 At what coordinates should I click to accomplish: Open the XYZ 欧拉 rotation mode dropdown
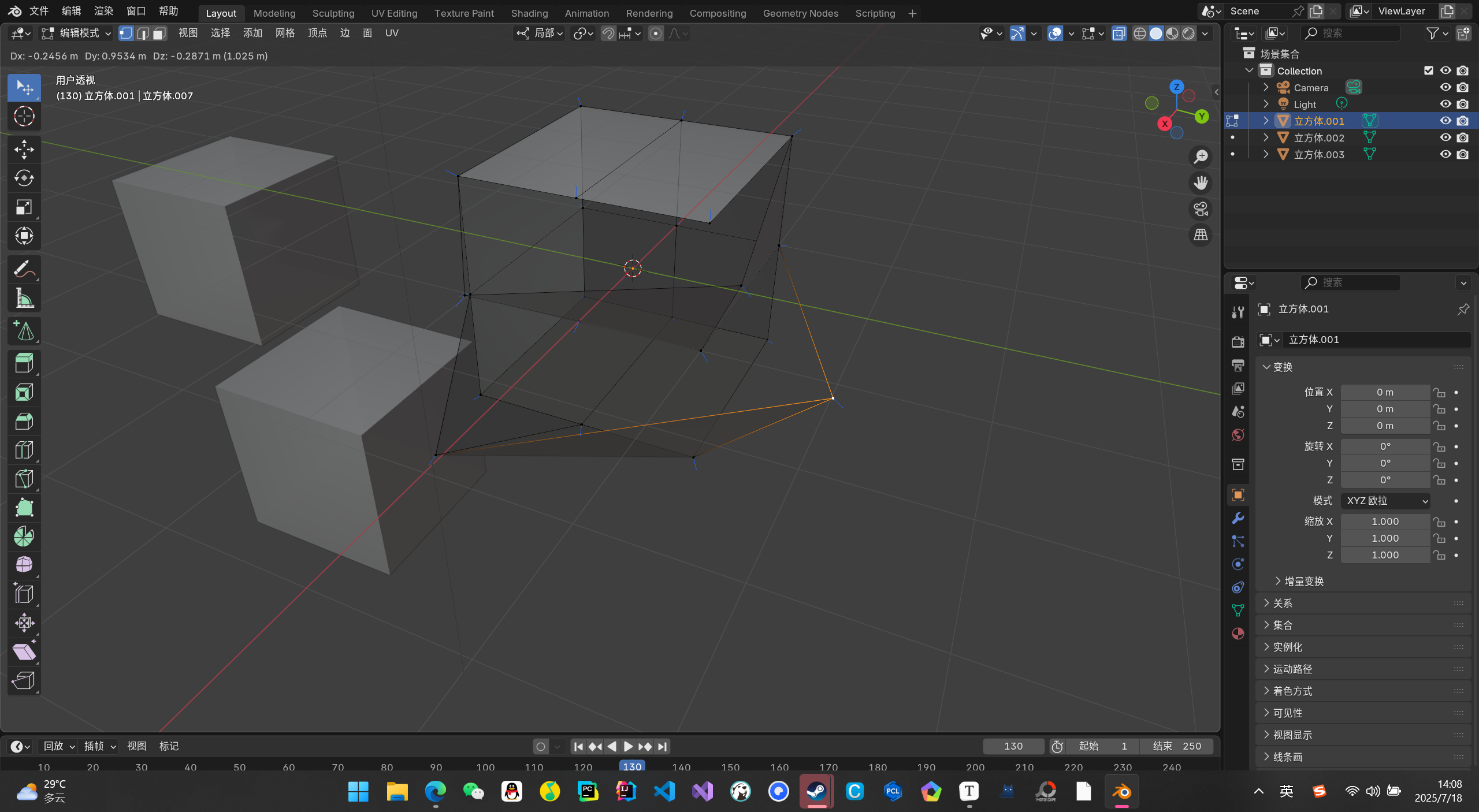click(x=1385, y=501)
